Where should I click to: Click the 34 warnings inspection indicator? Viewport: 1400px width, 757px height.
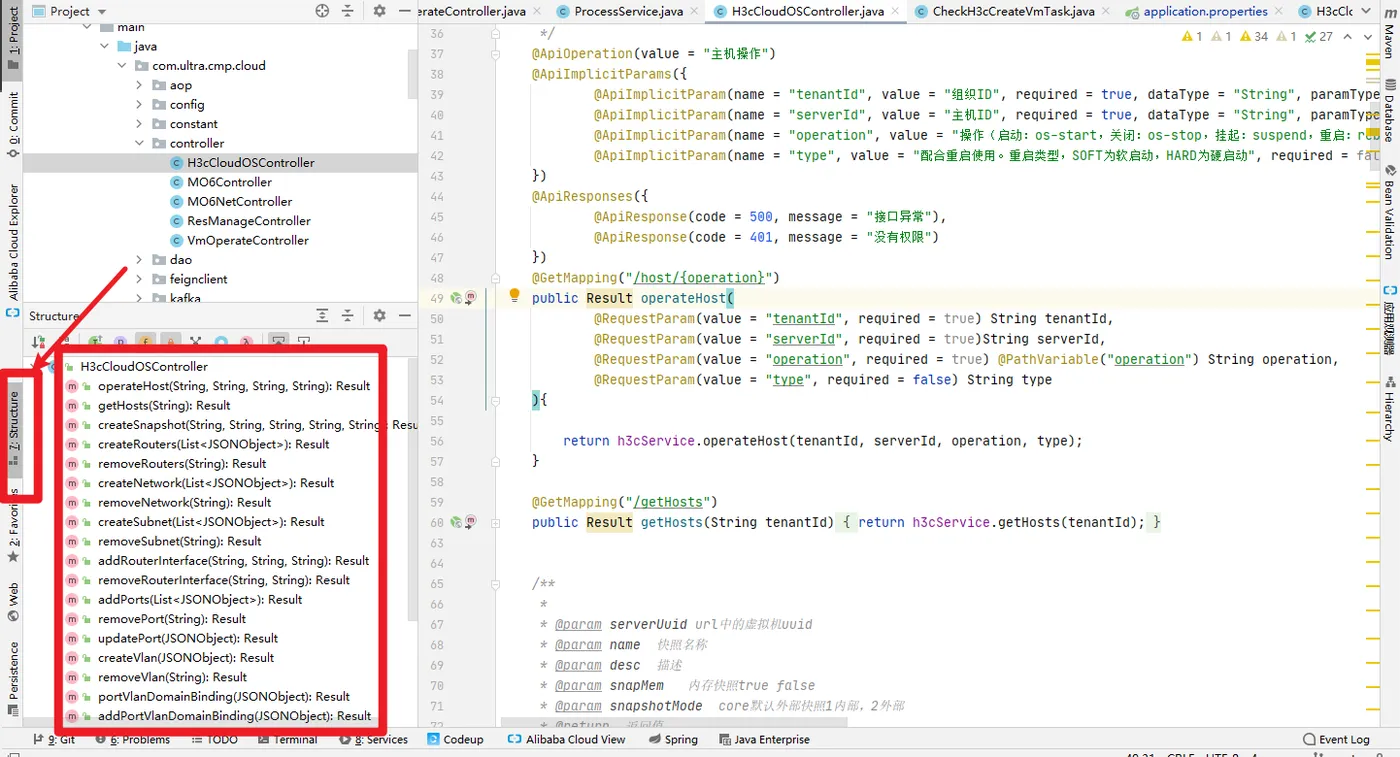pyautogui.click(x=1253, y=36)
